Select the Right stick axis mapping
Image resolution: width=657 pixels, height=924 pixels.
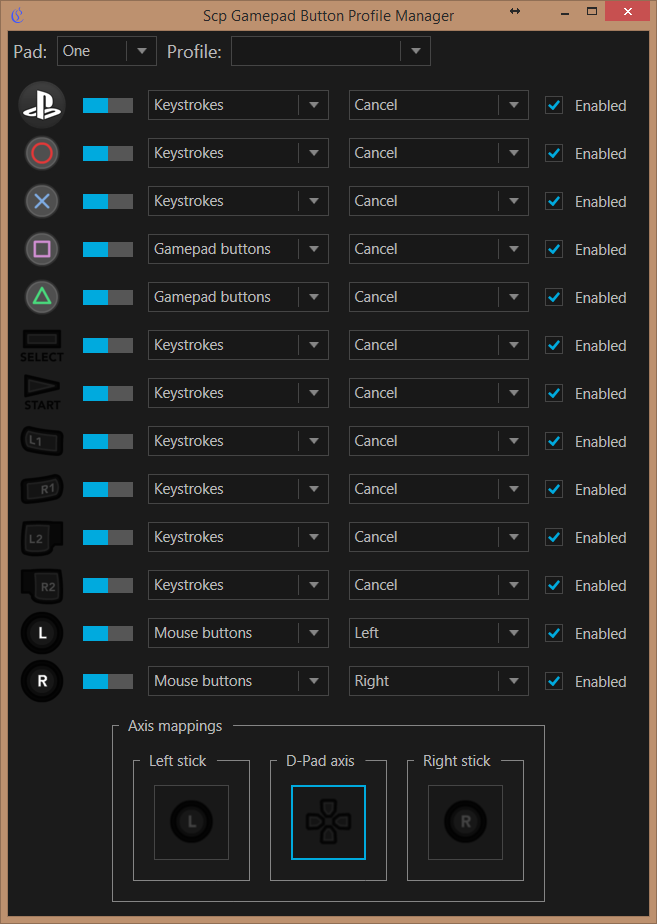click(x=465, y=822)
